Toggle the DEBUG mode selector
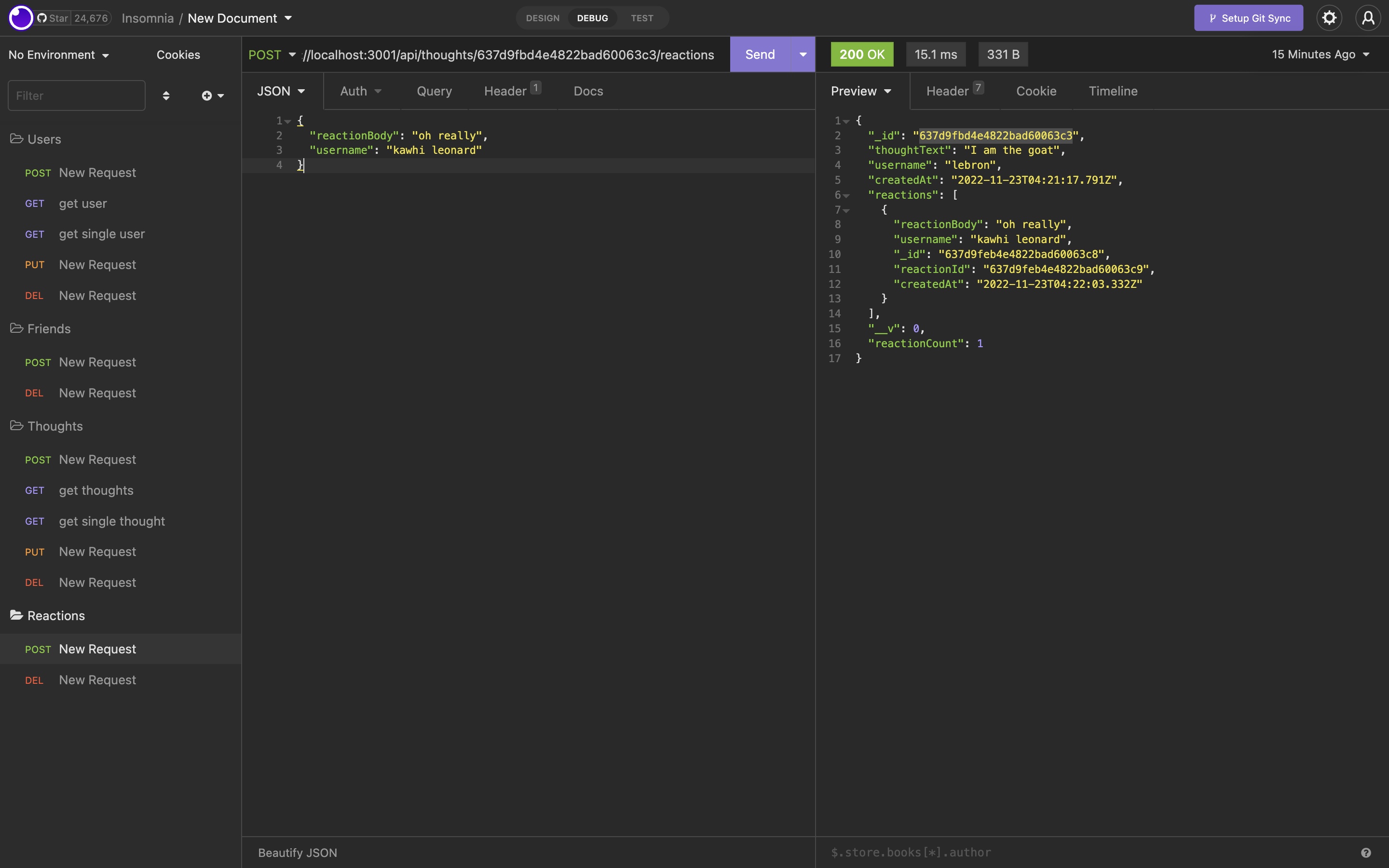Viewport: 1389px width, 868px height. [x=592, y=18]
